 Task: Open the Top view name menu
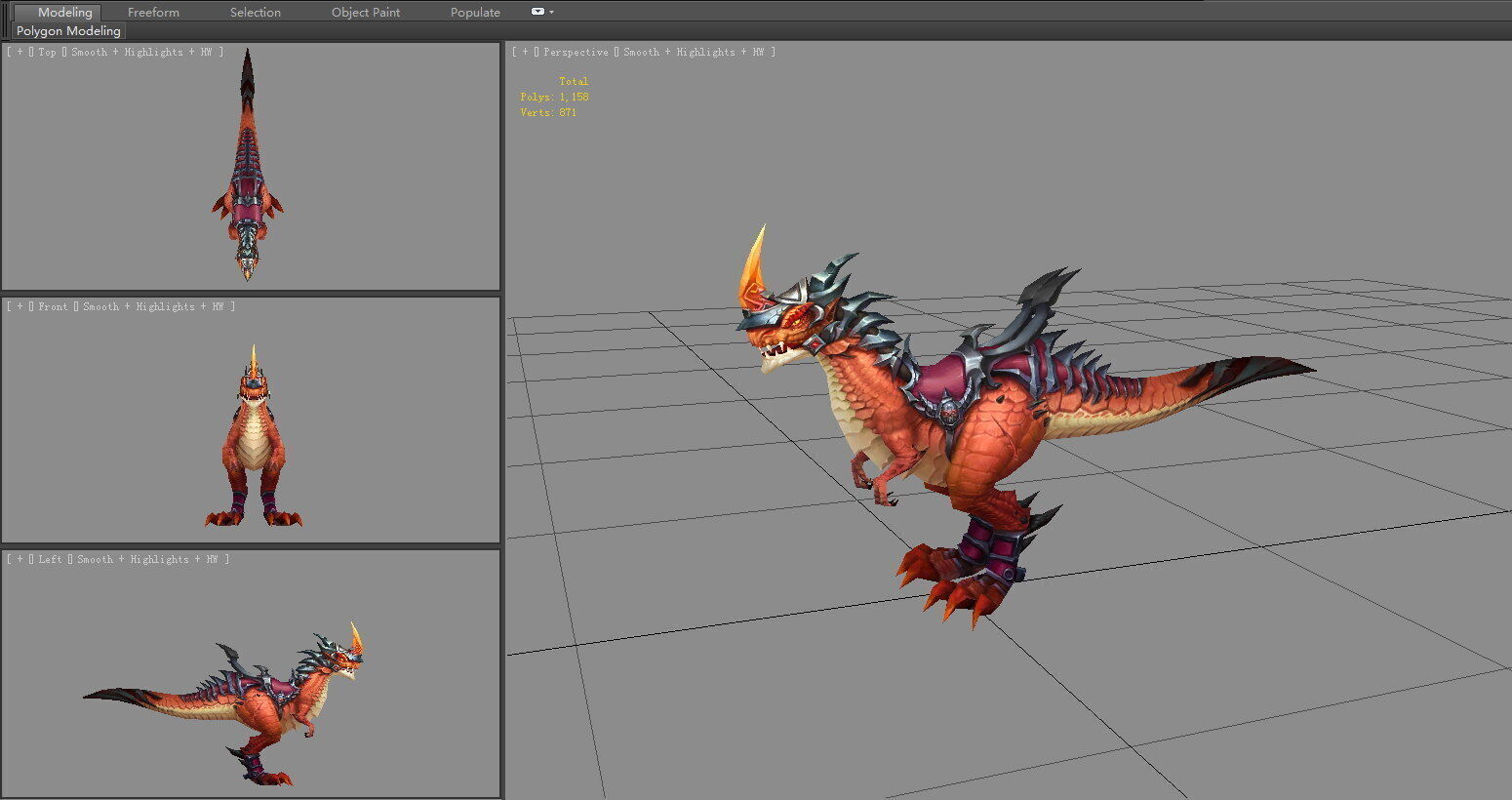tap(47, 52)
